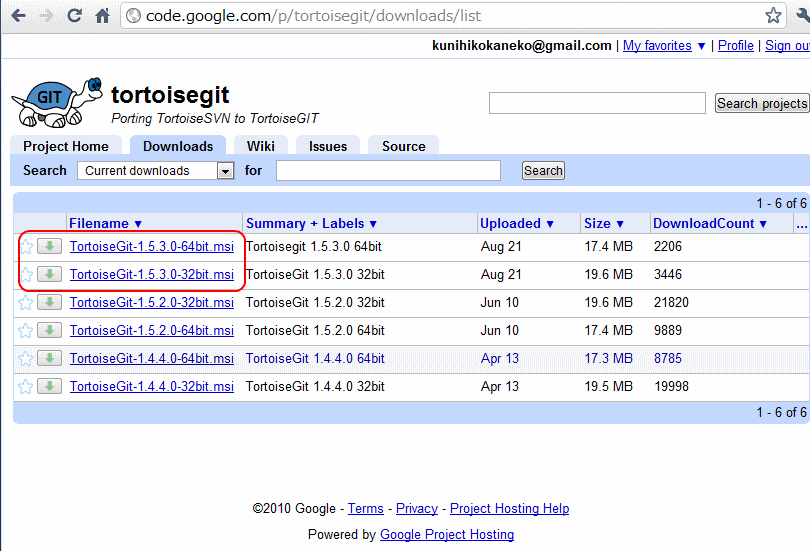Open the Privacy link in footer

(x=417, y=509)
